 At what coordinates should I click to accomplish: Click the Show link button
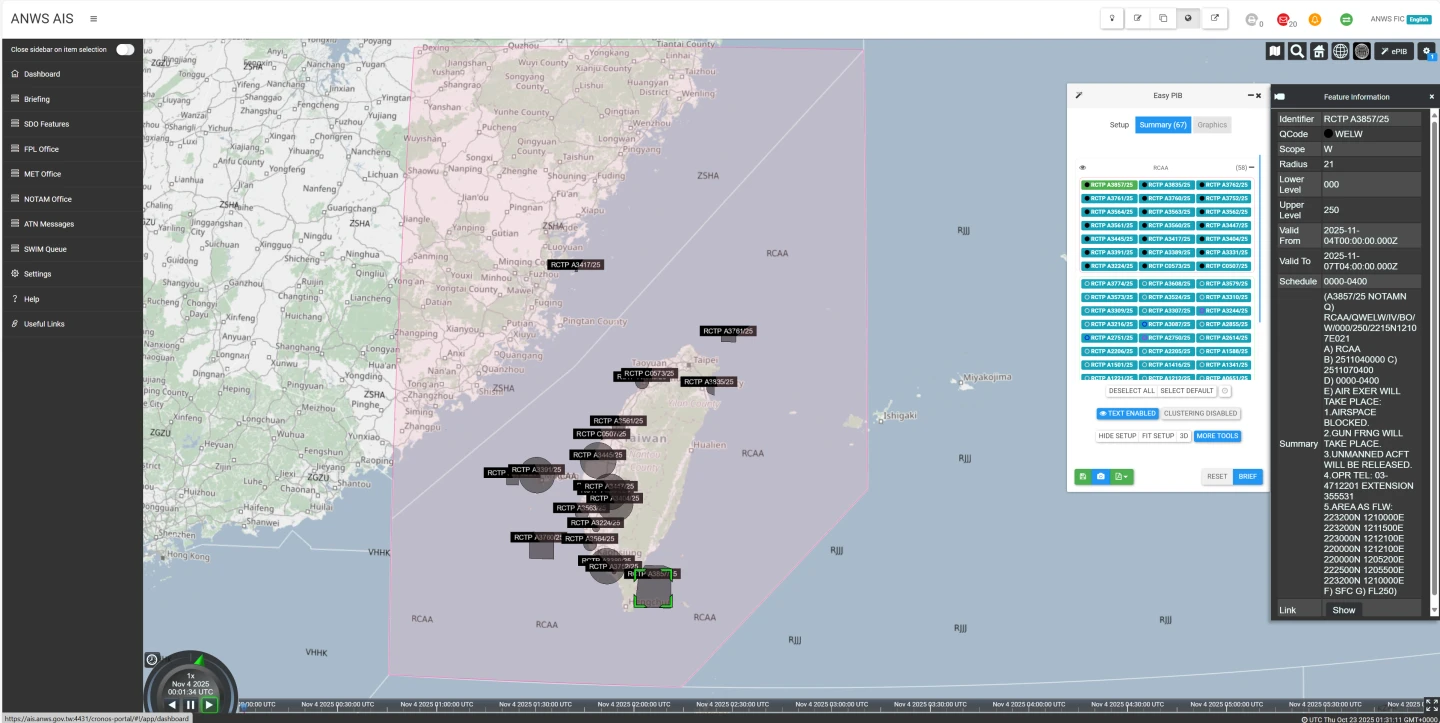[1344, 610]
